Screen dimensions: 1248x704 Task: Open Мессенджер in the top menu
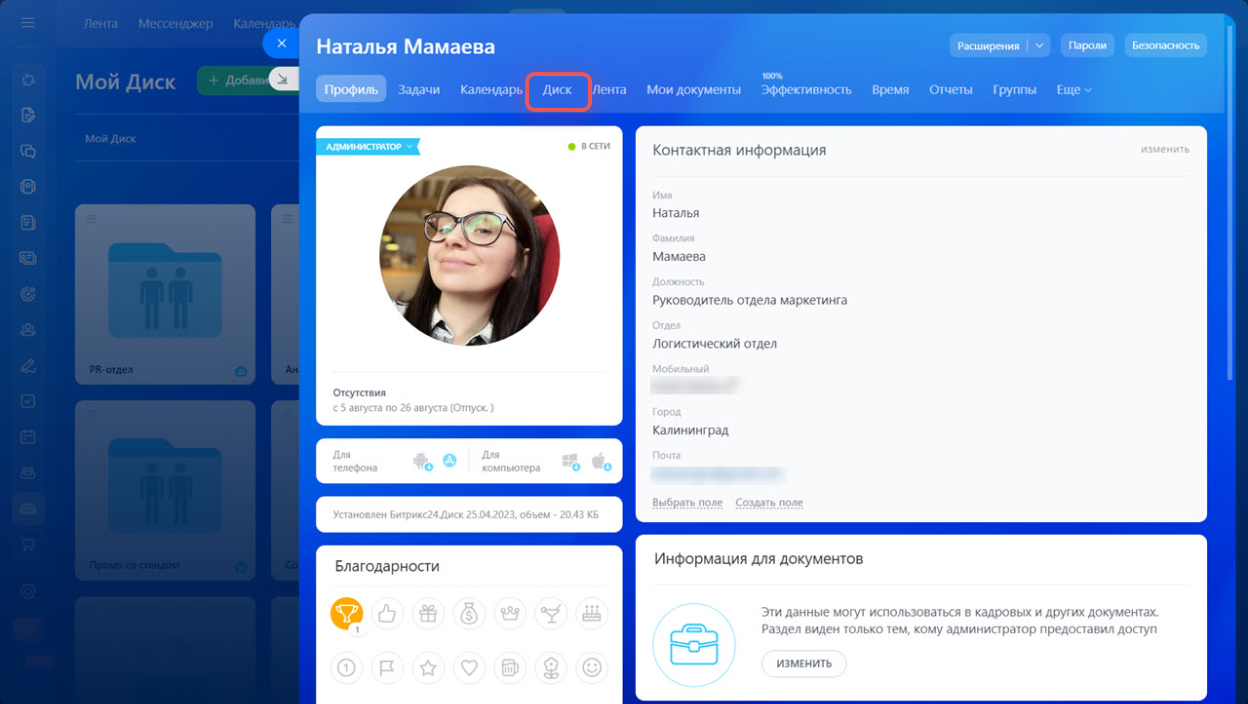click(x=175, y=23)
